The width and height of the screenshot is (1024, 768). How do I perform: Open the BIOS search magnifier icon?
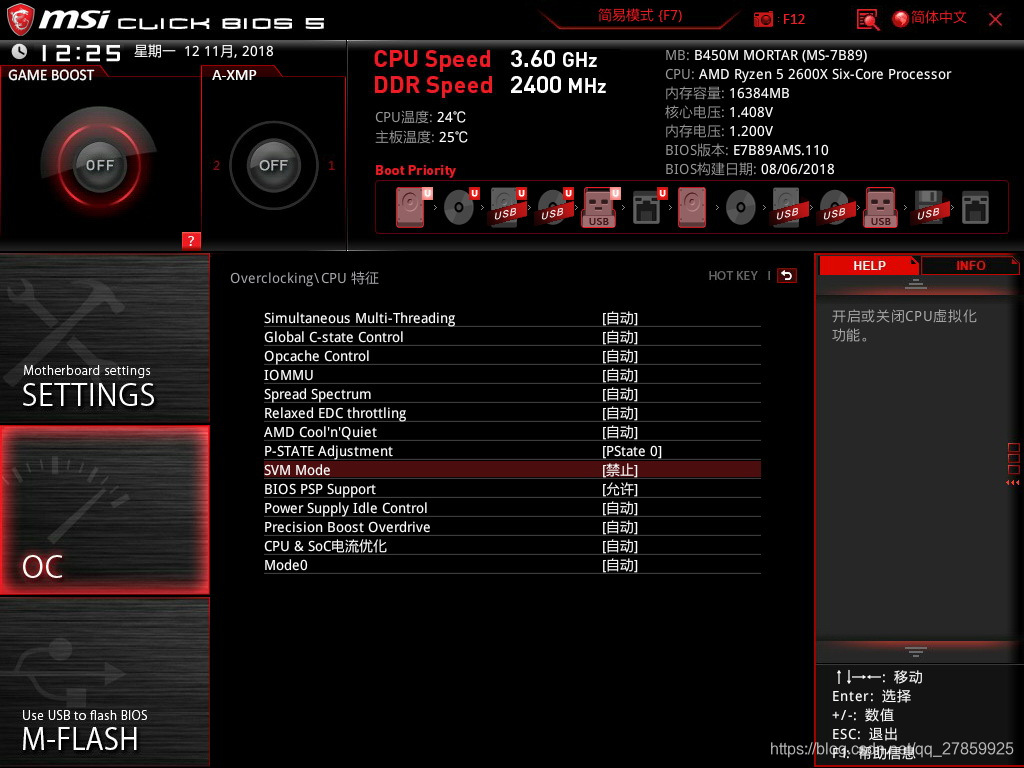pos(867,20)
